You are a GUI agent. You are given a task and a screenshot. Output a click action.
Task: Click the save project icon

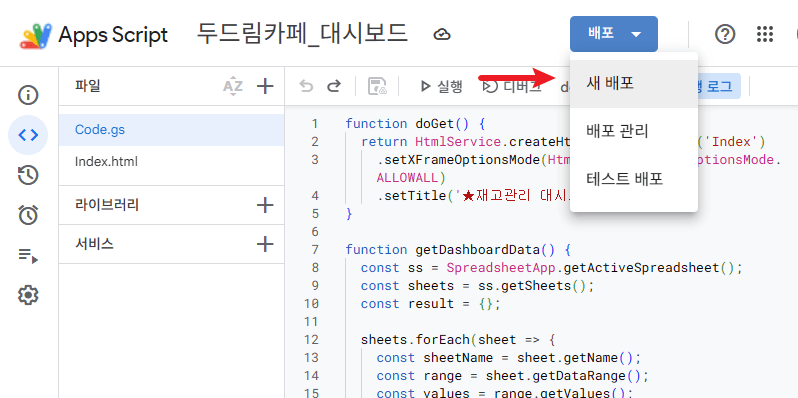377,87
